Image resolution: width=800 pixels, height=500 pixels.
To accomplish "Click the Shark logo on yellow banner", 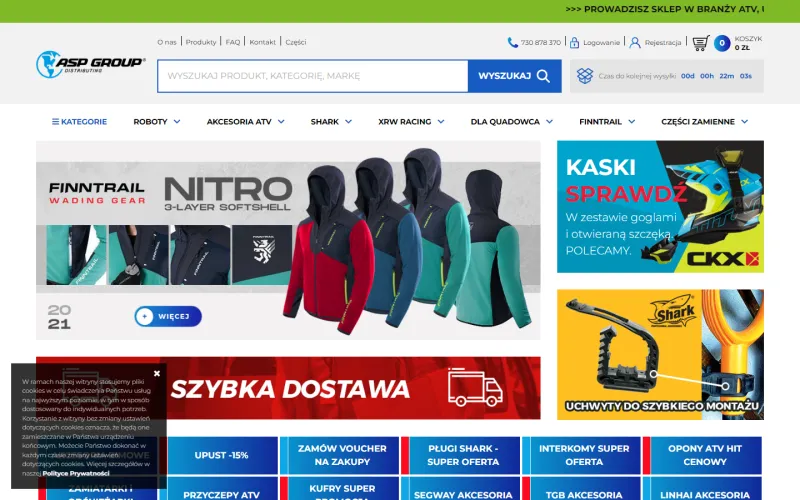I will 671,311.
